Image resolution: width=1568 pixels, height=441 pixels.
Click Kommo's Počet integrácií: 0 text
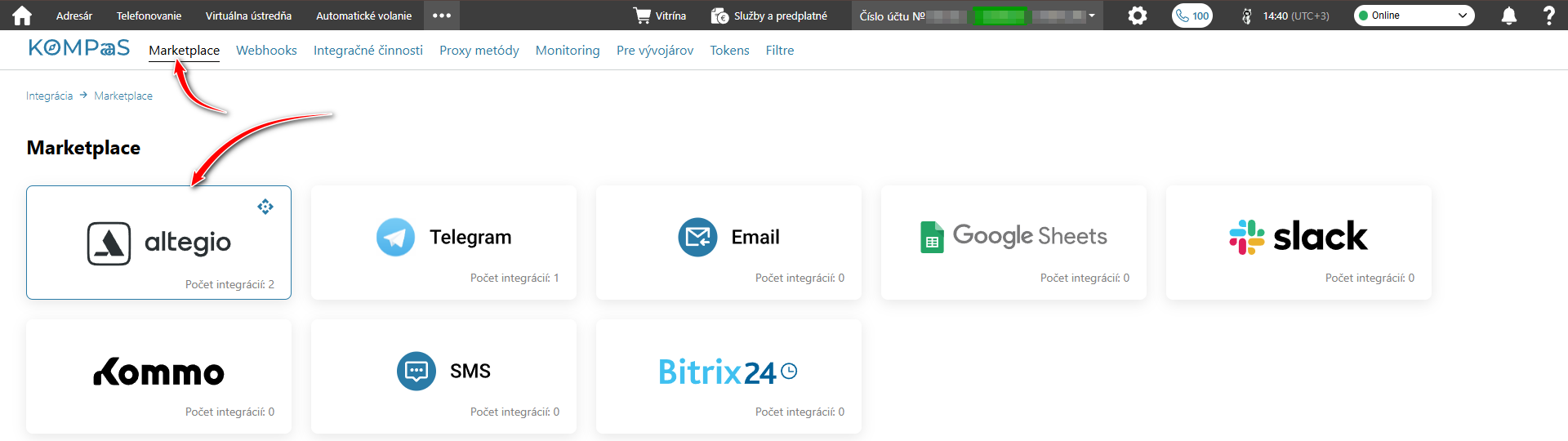point(229,412)
